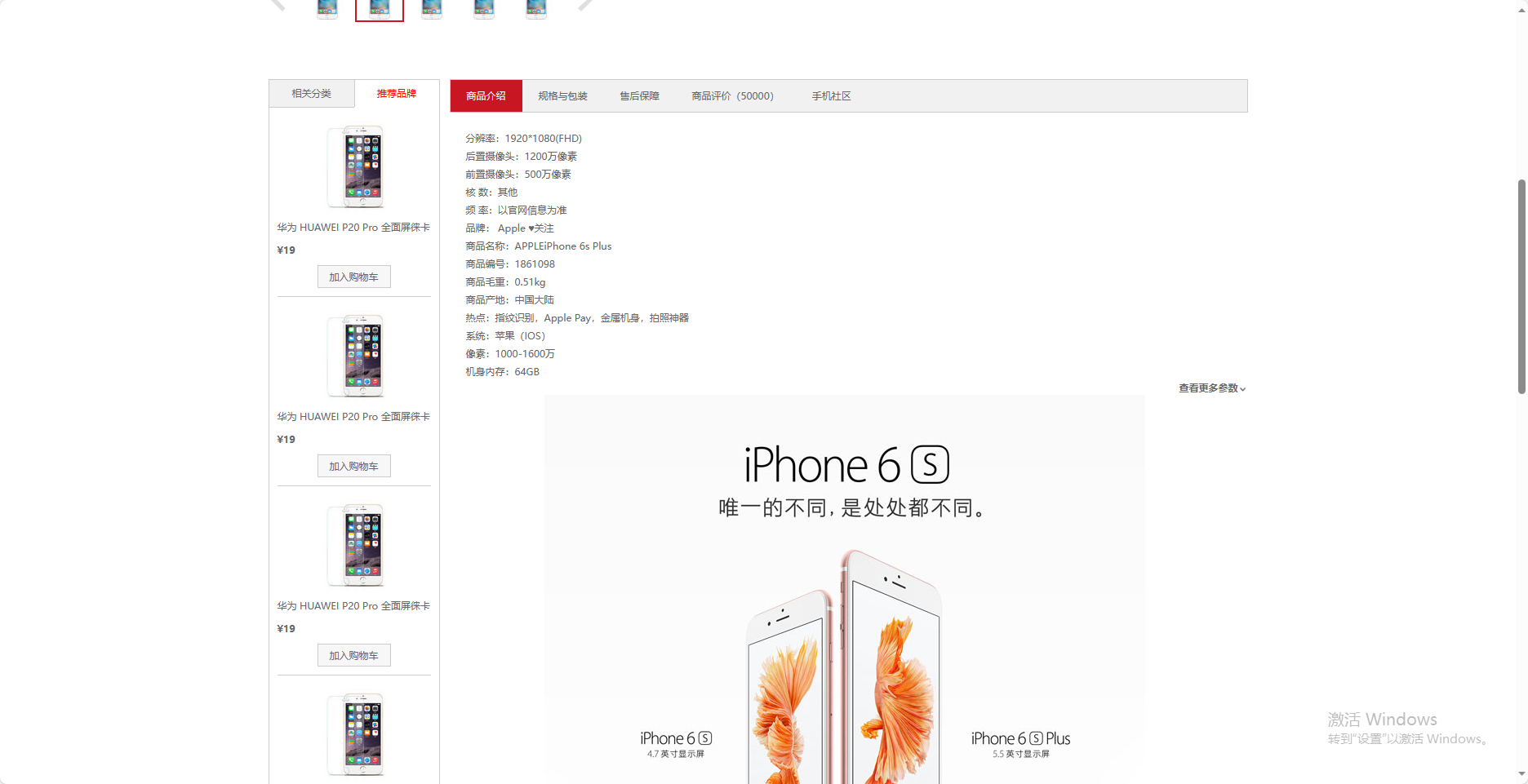Switch to the 售后保障 tab
The height and width of the screenshot is (784, 1528).
tap(639, 96)
